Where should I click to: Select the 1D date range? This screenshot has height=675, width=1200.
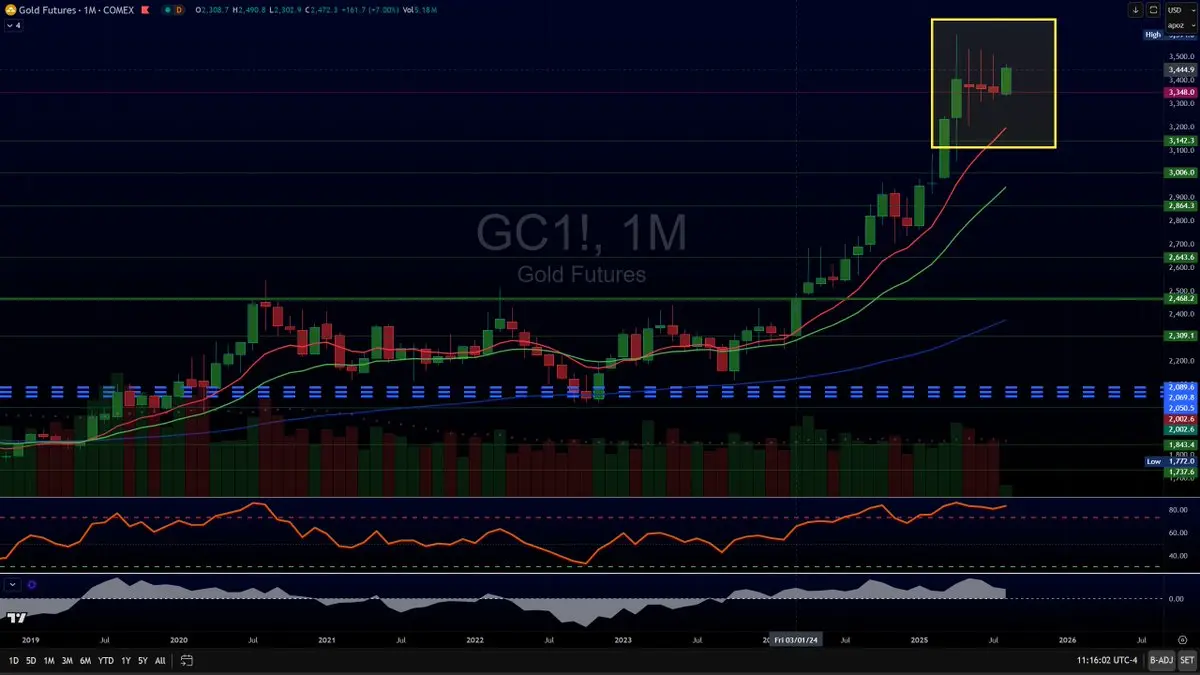click(x=13, y=660)
